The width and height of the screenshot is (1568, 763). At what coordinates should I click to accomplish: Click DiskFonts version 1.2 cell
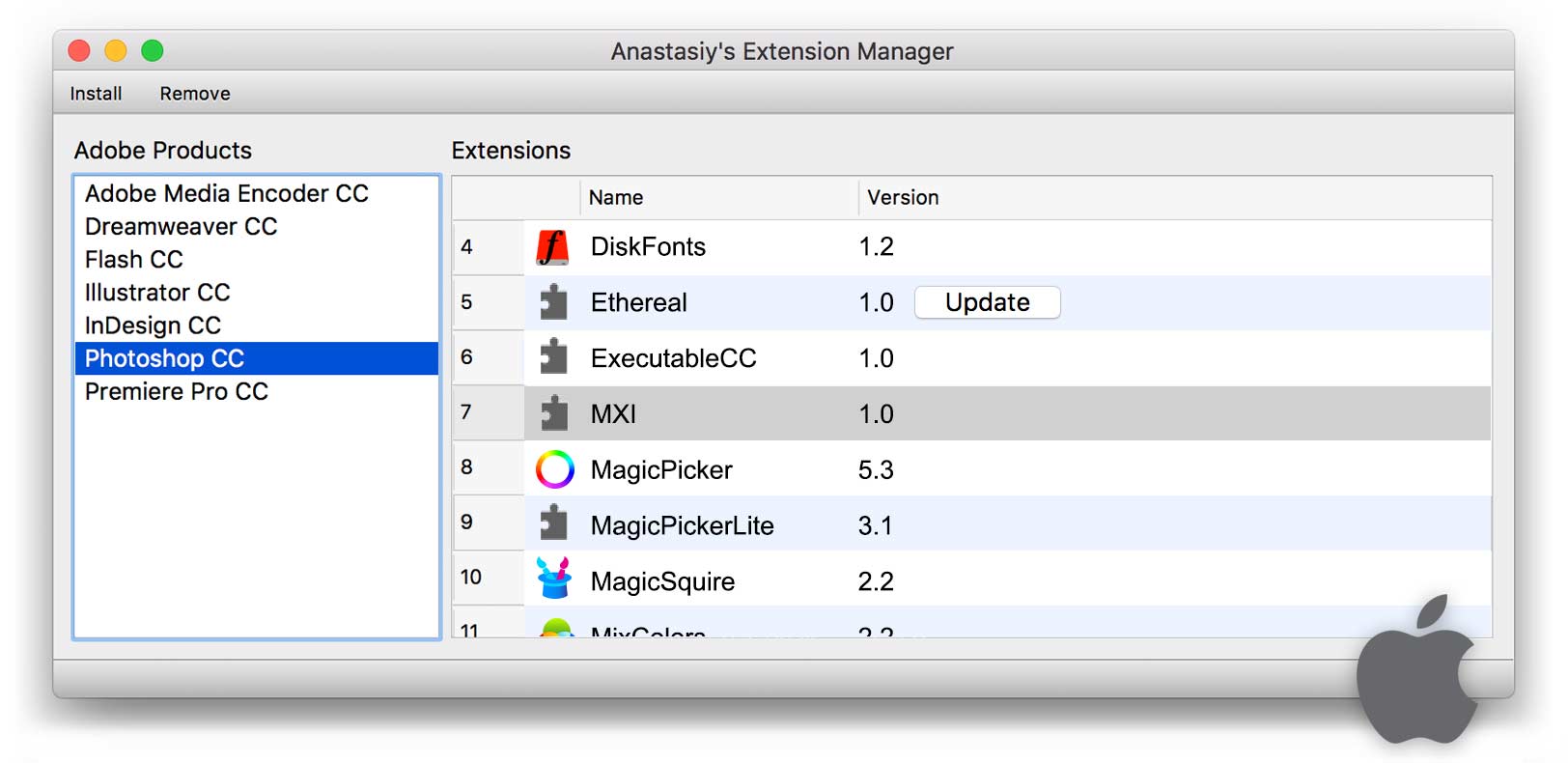coord(876,247)
